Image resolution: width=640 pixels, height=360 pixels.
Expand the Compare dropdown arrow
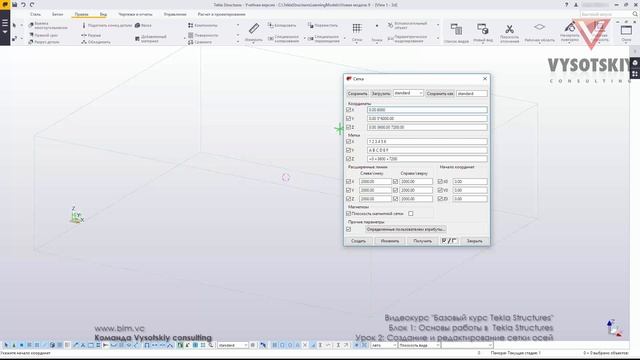[238, 42]
